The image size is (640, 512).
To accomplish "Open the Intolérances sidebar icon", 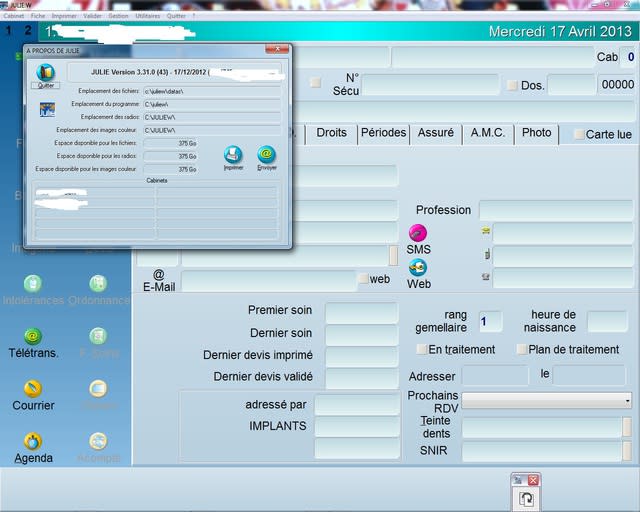I will click(33, 284).
